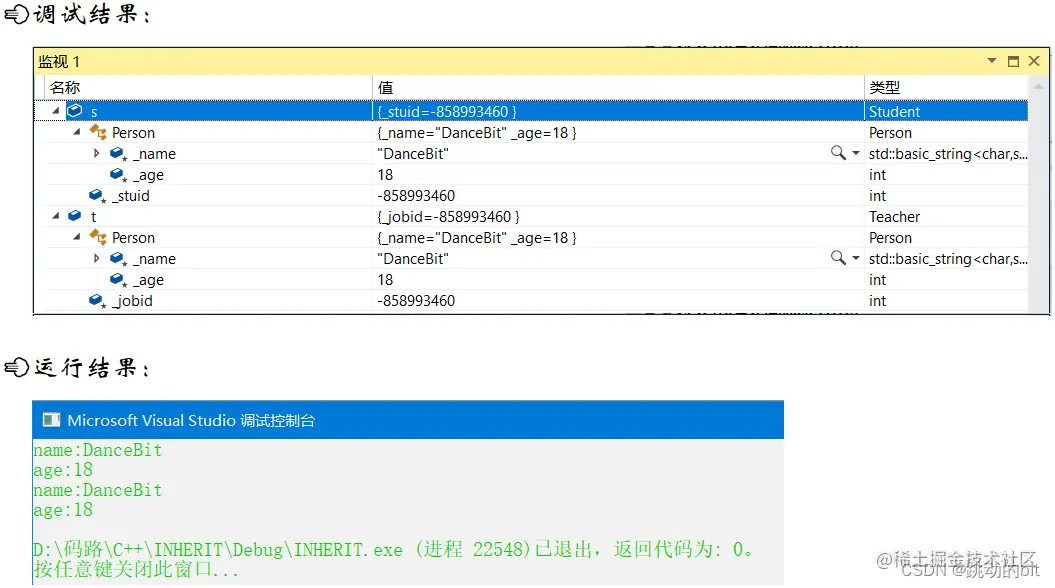This screenshot has height=588, width=1055.
Task: Click Microsoft Visual Studio 调试控制台 title
Action: click(191, 420)
